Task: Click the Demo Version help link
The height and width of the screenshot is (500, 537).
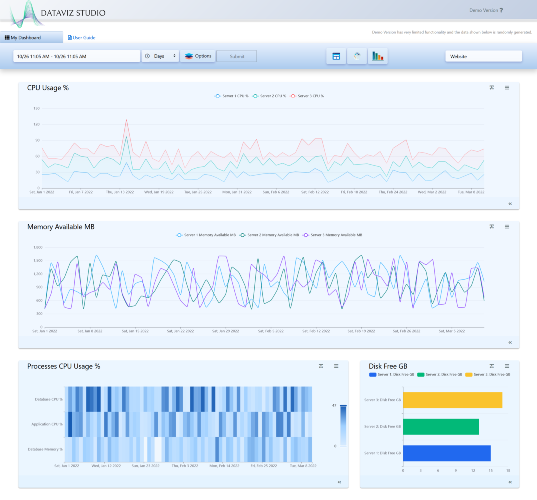Action: tap(486, 10)
